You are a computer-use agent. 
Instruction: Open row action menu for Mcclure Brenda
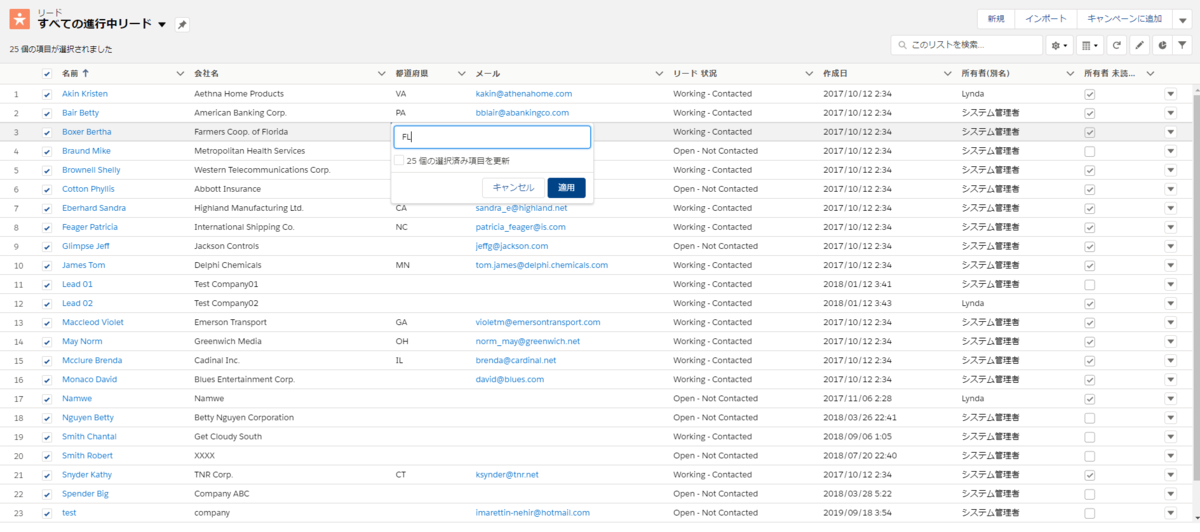point(1171,360)
